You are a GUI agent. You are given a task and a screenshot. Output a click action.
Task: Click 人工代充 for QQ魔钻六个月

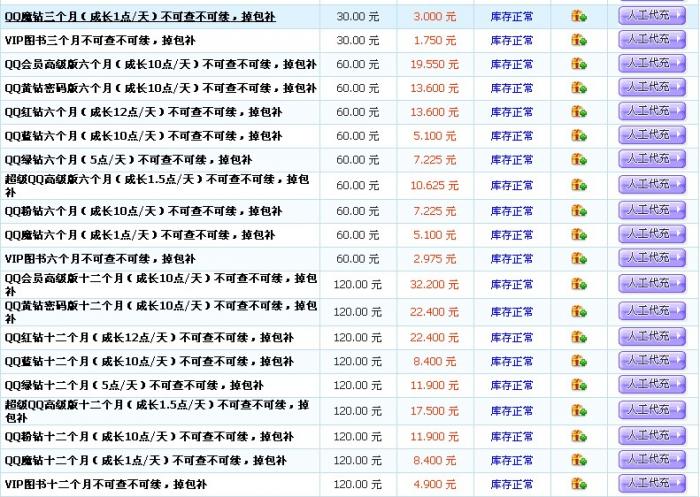652,234
